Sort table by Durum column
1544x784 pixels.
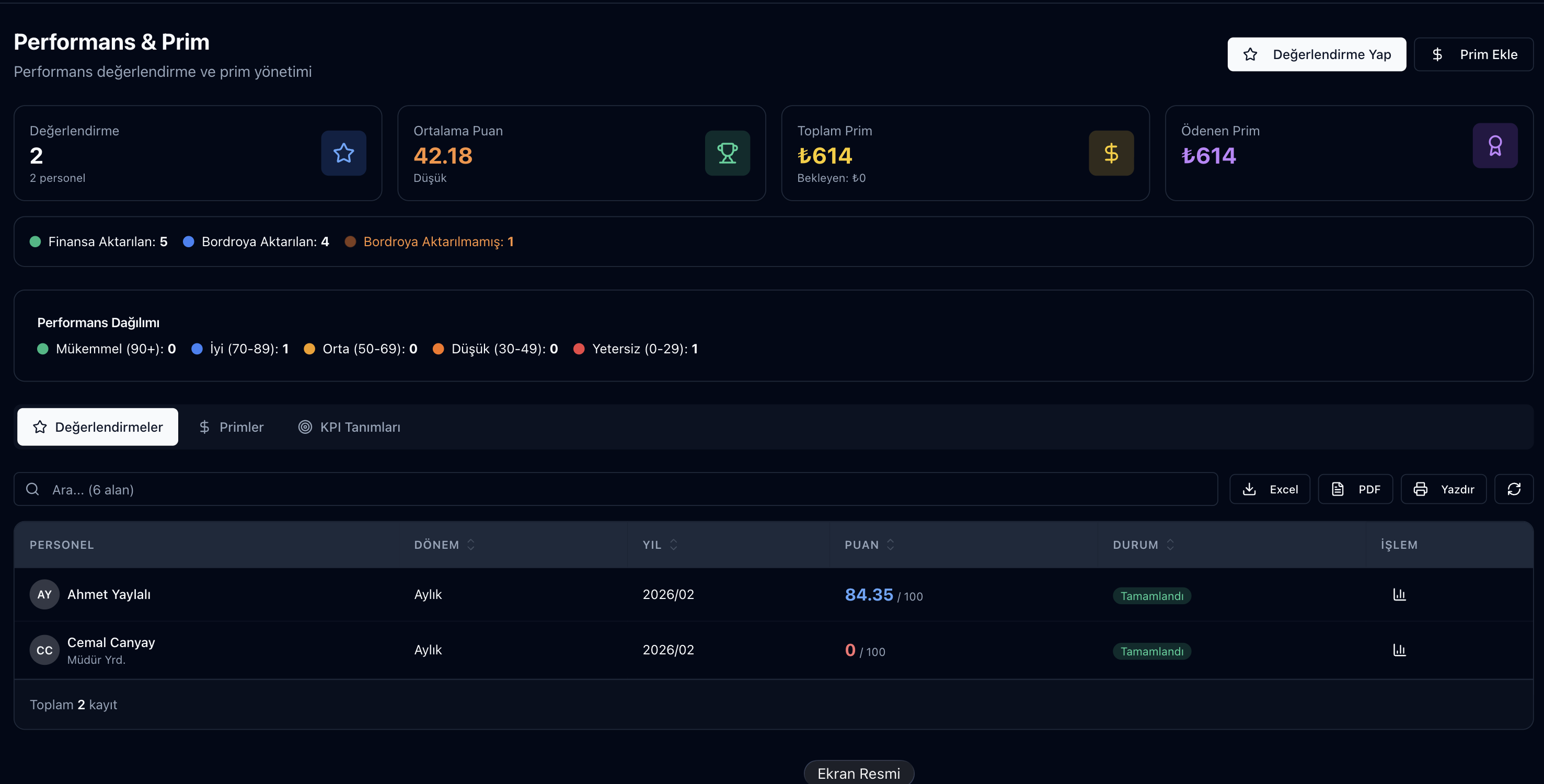[x=1143, y=545]
